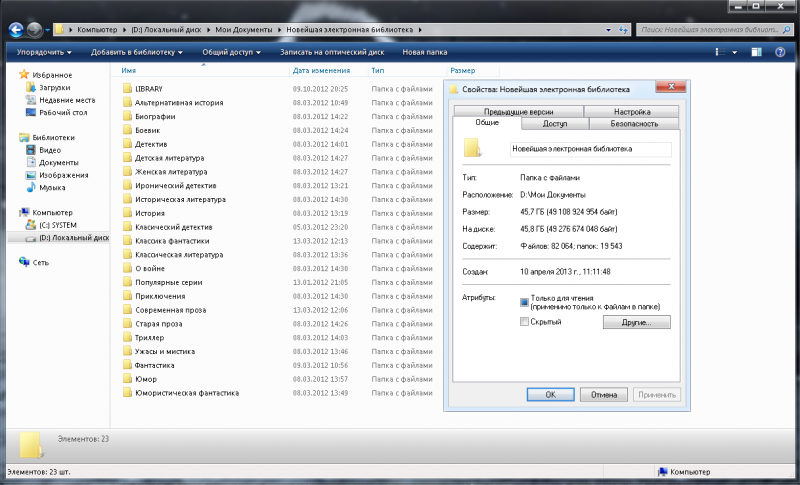The height and width of the screenshot is (485, 800).
Task: Open Недавние места in the sidebar
Action: point(60,100)
